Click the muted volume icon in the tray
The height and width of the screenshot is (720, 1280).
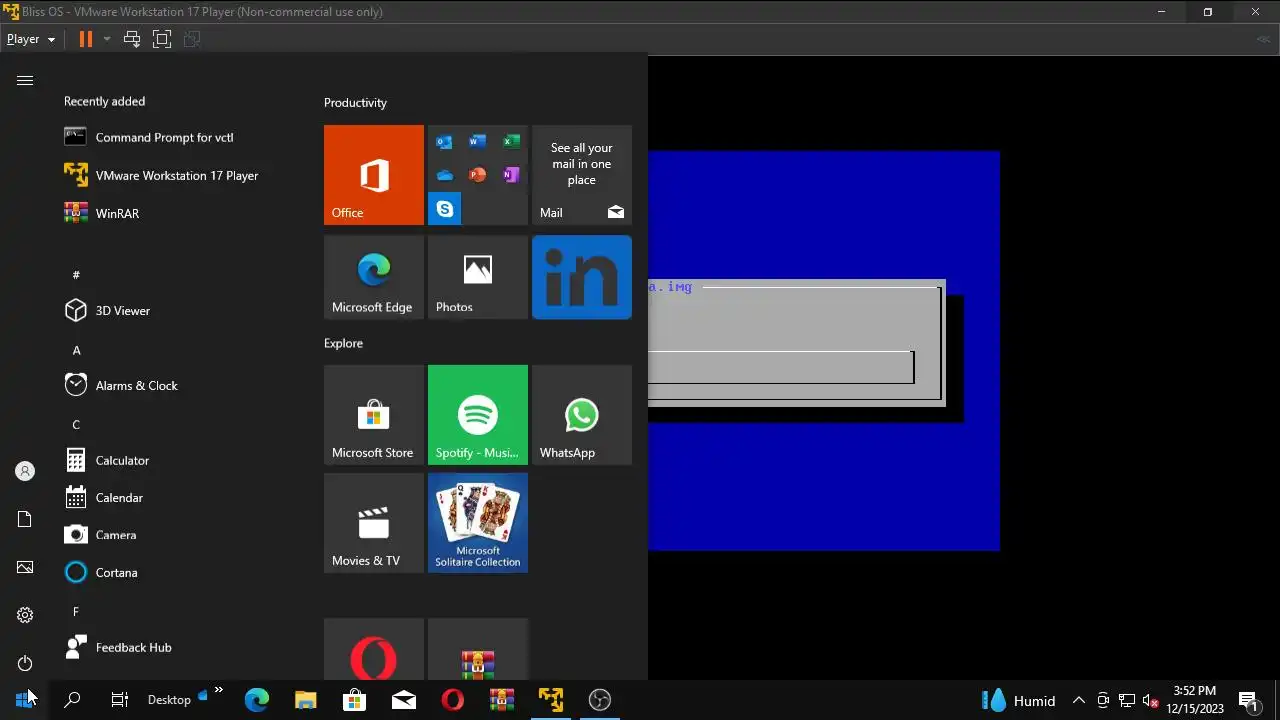pos(1150,700)
